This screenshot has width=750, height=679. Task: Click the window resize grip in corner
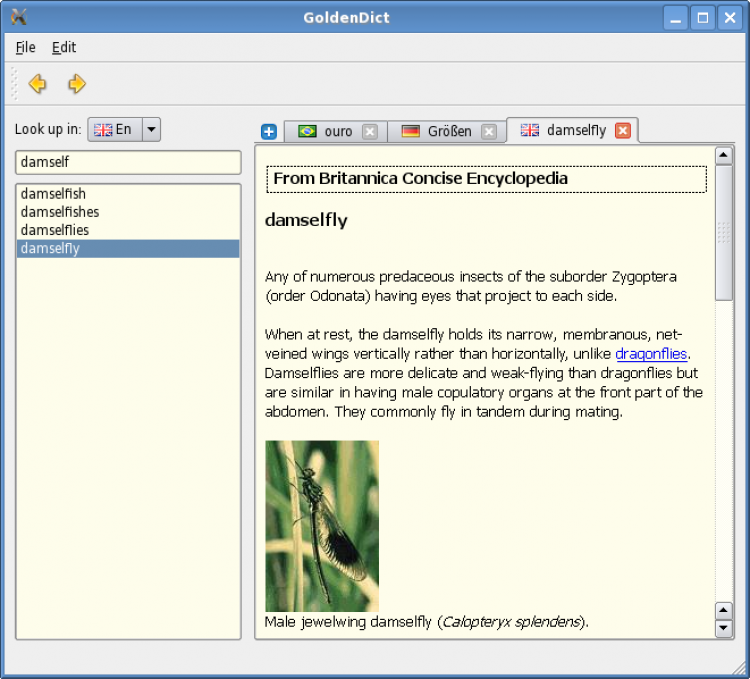click(739, 667)
